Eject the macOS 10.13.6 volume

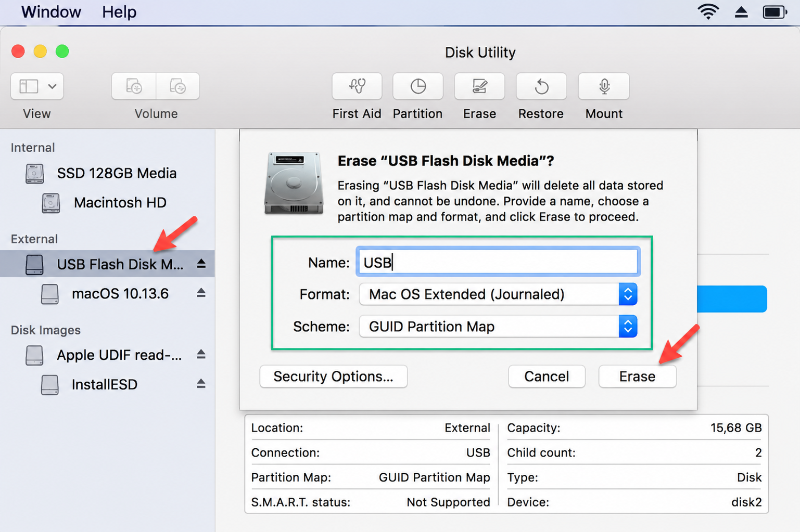[201, 293]
